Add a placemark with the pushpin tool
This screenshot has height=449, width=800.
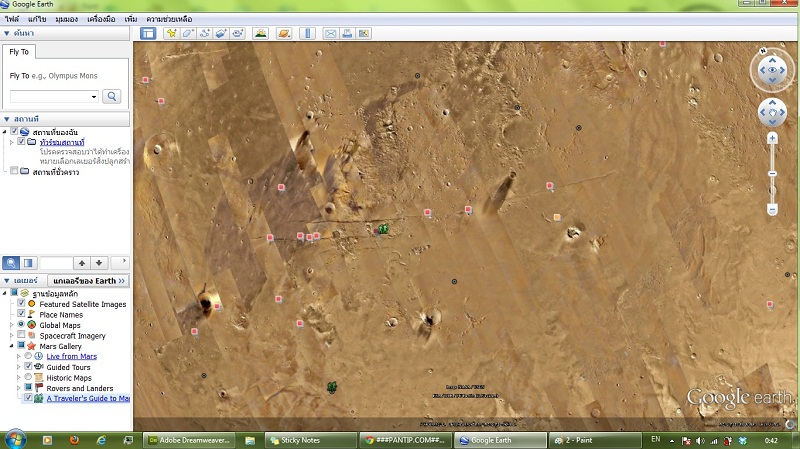(171, 34)
